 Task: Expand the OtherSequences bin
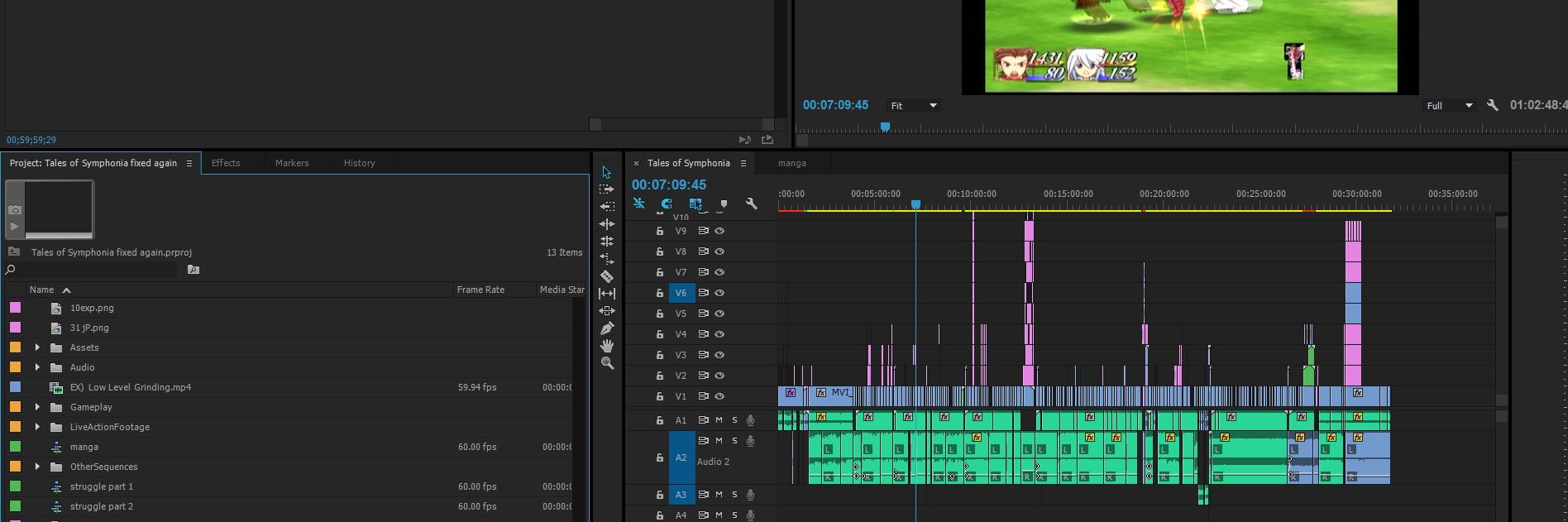tap(37, 467)
